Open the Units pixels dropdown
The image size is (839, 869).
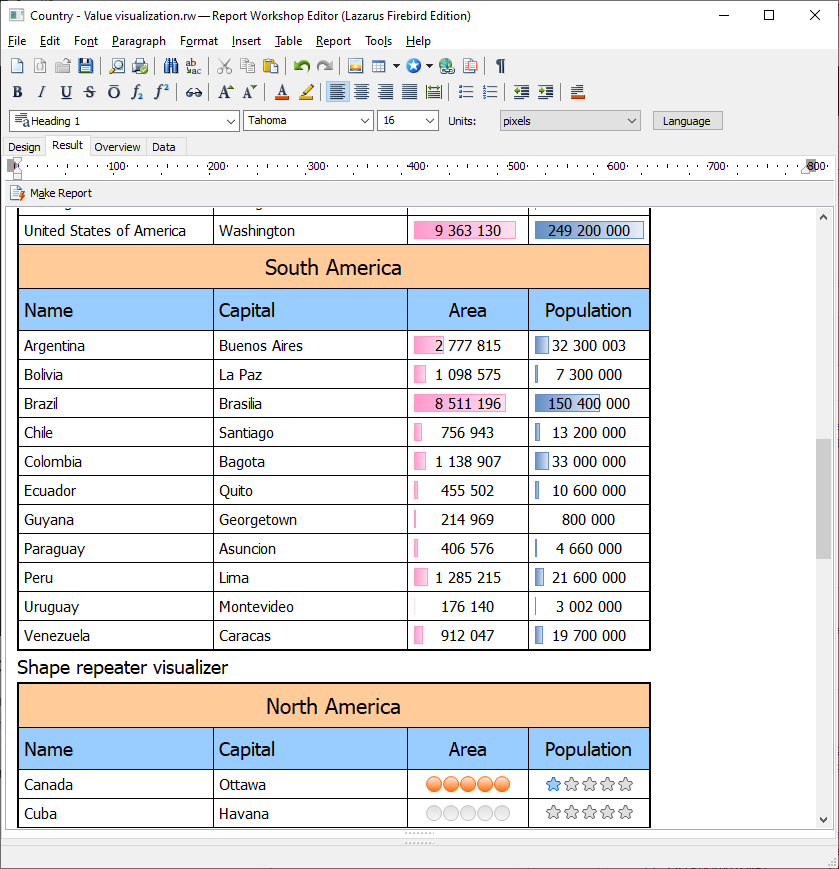[631, 121]
